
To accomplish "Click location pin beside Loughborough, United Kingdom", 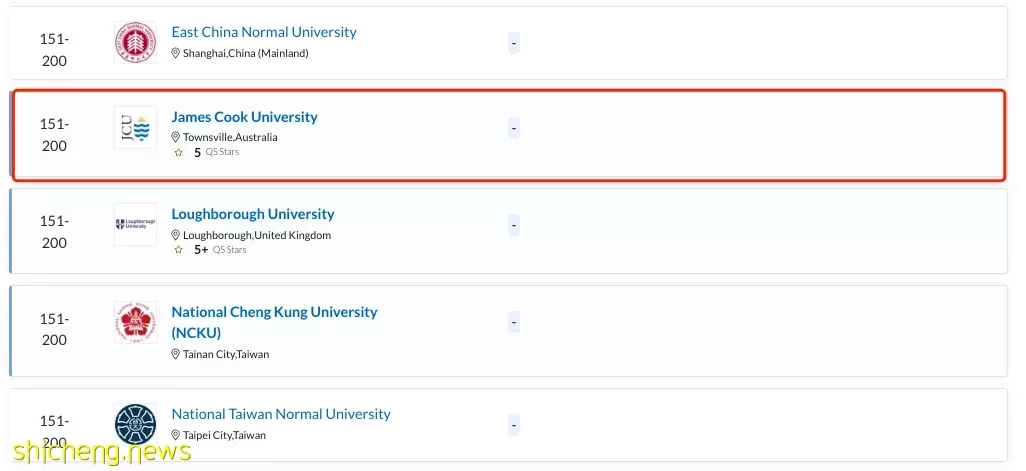I will (x=175, y=235).
